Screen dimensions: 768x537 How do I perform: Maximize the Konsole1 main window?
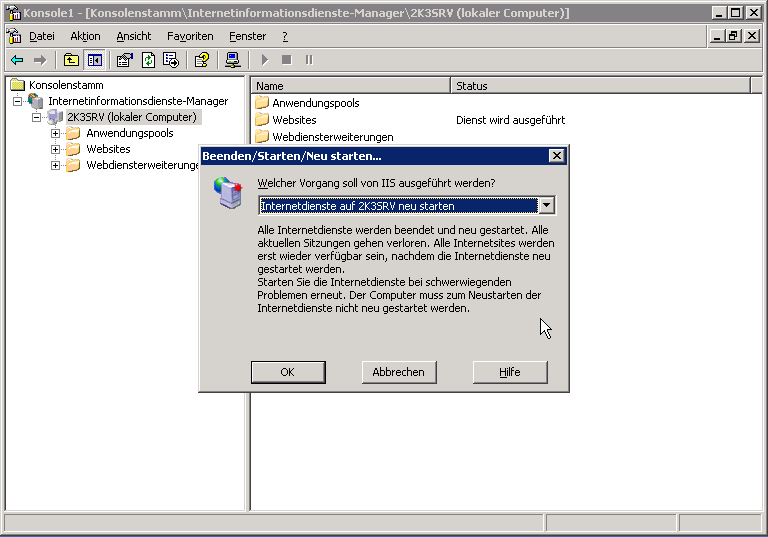[x=736, y=13]
